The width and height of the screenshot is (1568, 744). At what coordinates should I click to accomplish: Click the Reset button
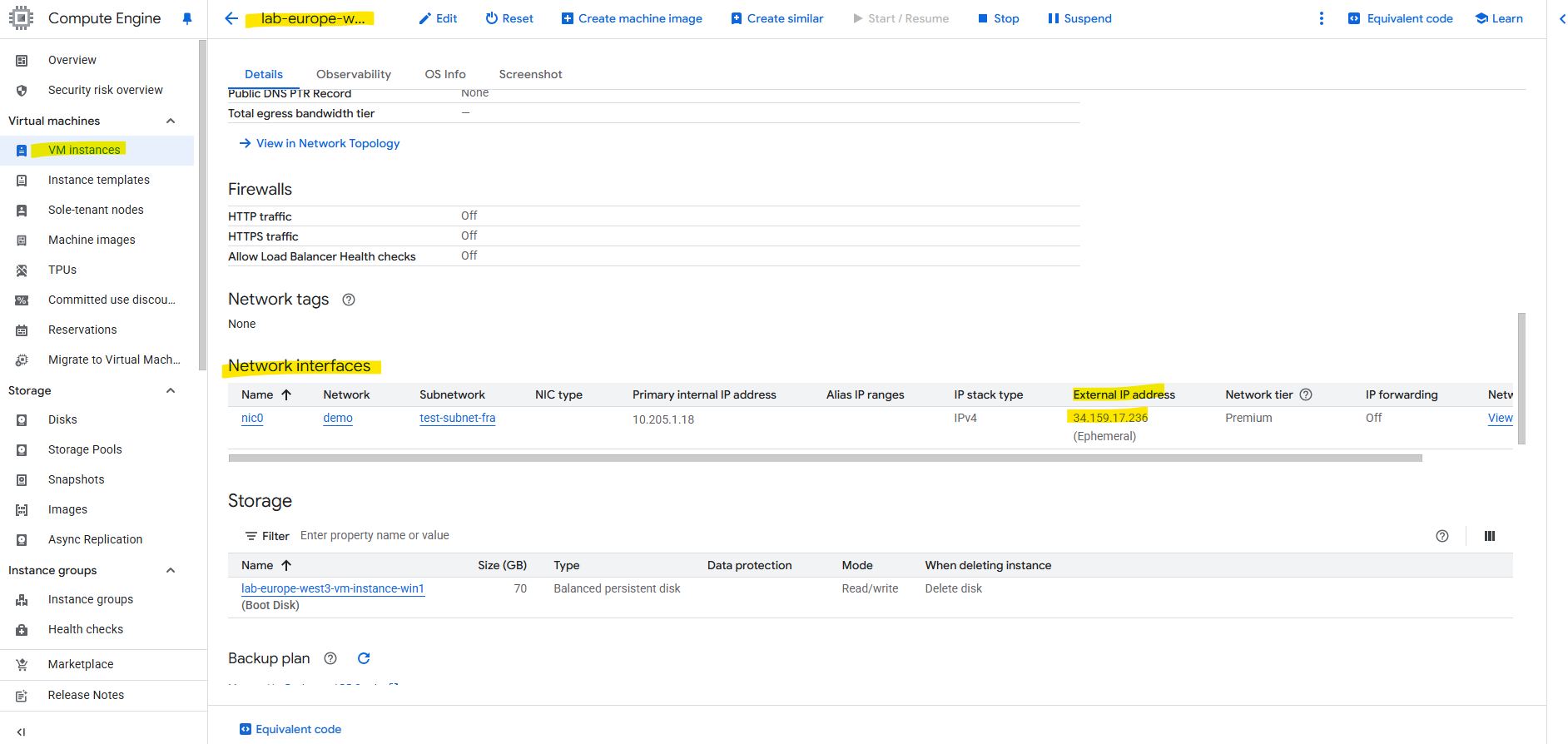pos(509,18)
